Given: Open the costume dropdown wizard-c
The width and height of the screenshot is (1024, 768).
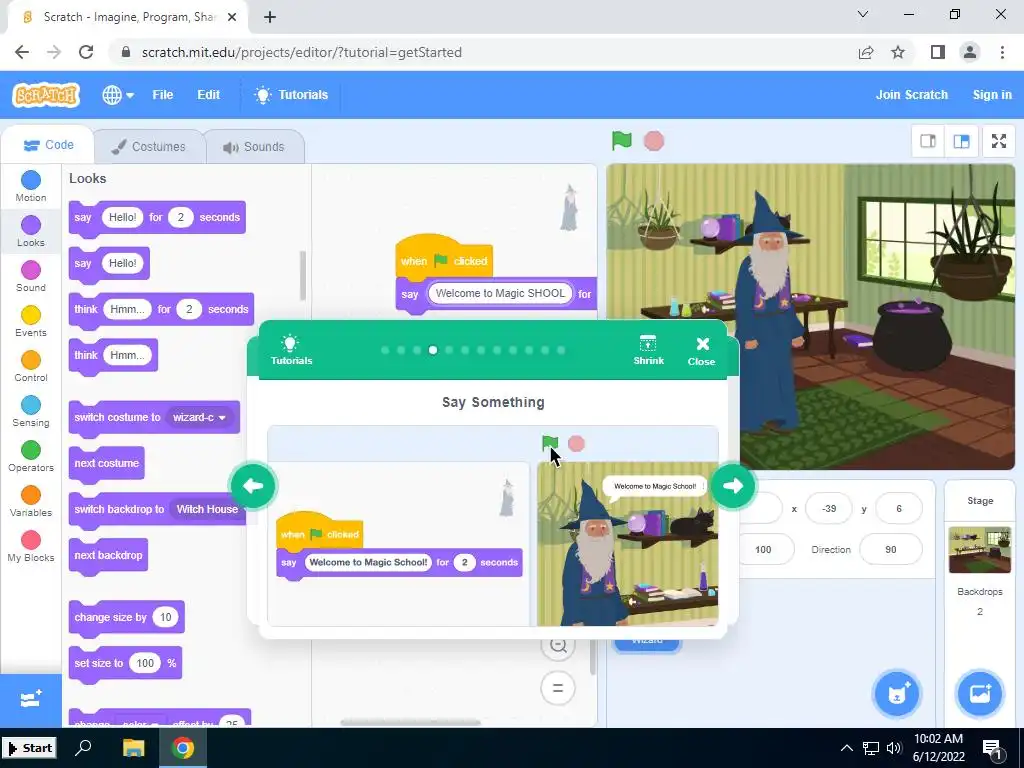Looking at the screenshot, I should pos(198,417).
